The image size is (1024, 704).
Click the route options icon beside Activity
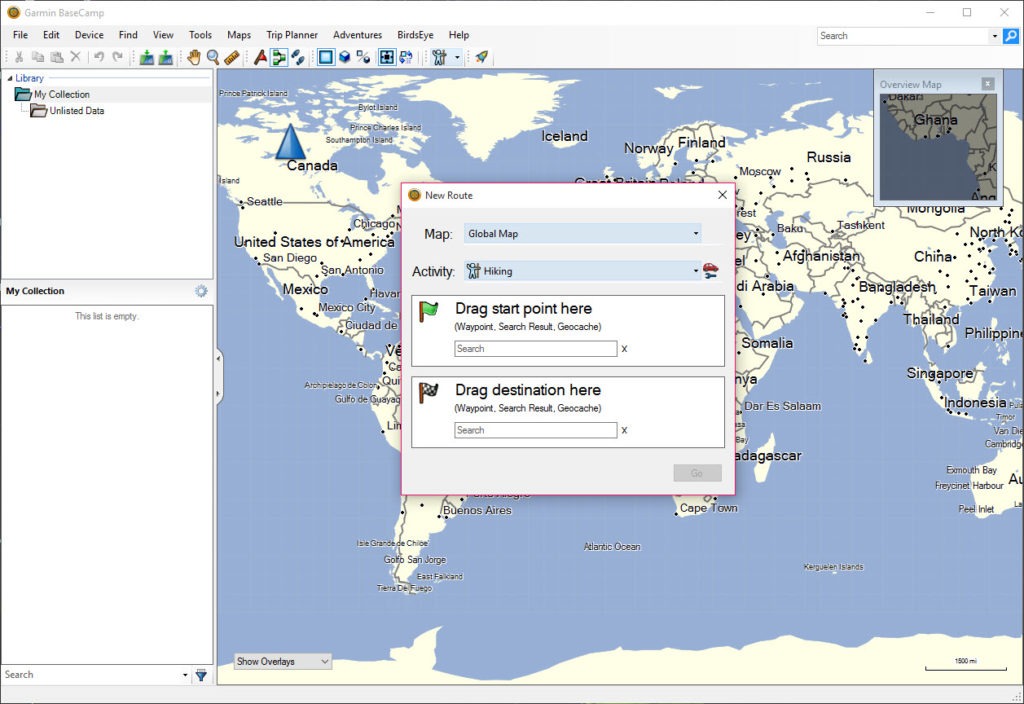711,271
